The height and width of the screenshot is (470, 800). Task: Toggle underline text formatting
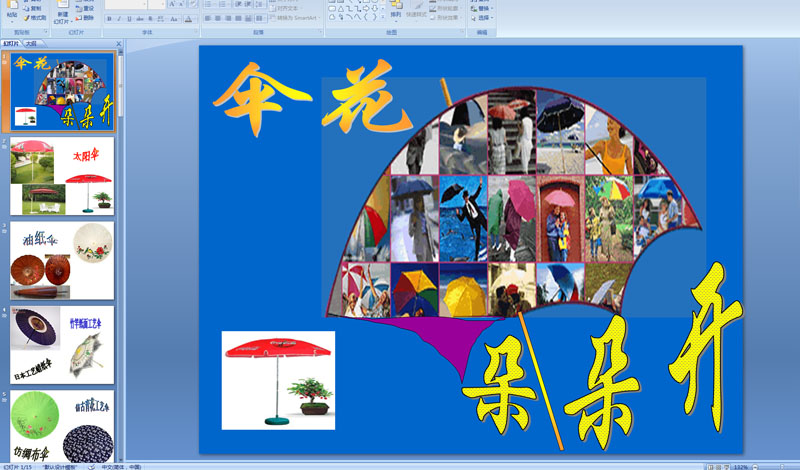pos(128,18)
